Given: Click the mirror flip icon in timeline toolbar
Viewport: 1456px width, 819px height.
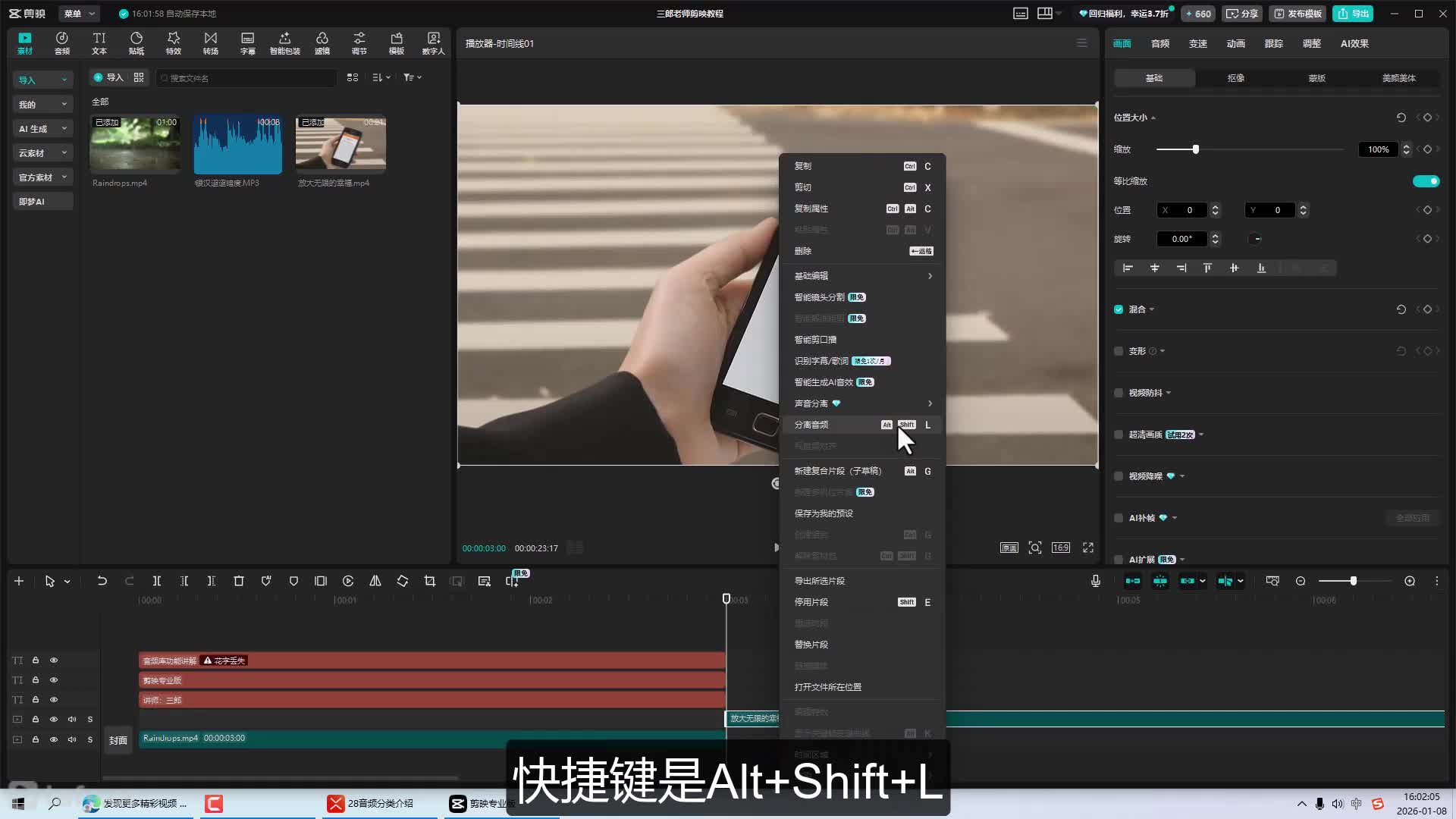Looking at the screenshot, I should (375, 581).
